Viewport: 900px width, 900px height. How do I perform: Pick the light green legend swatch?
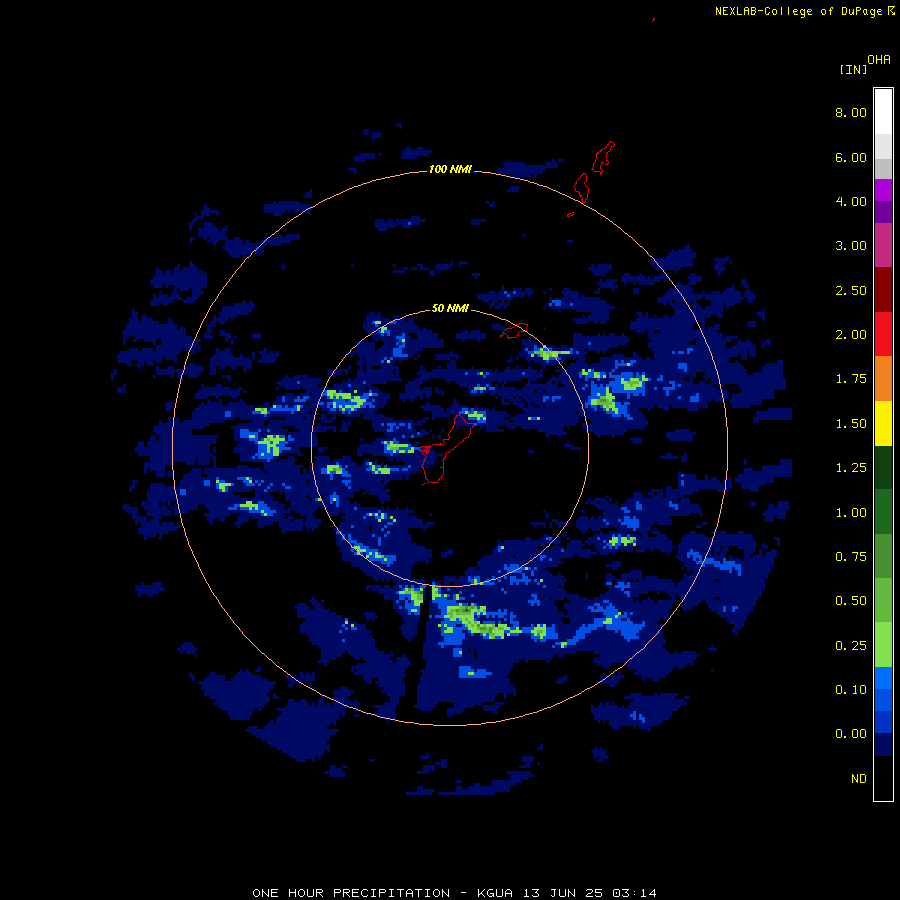click(883, 645)
